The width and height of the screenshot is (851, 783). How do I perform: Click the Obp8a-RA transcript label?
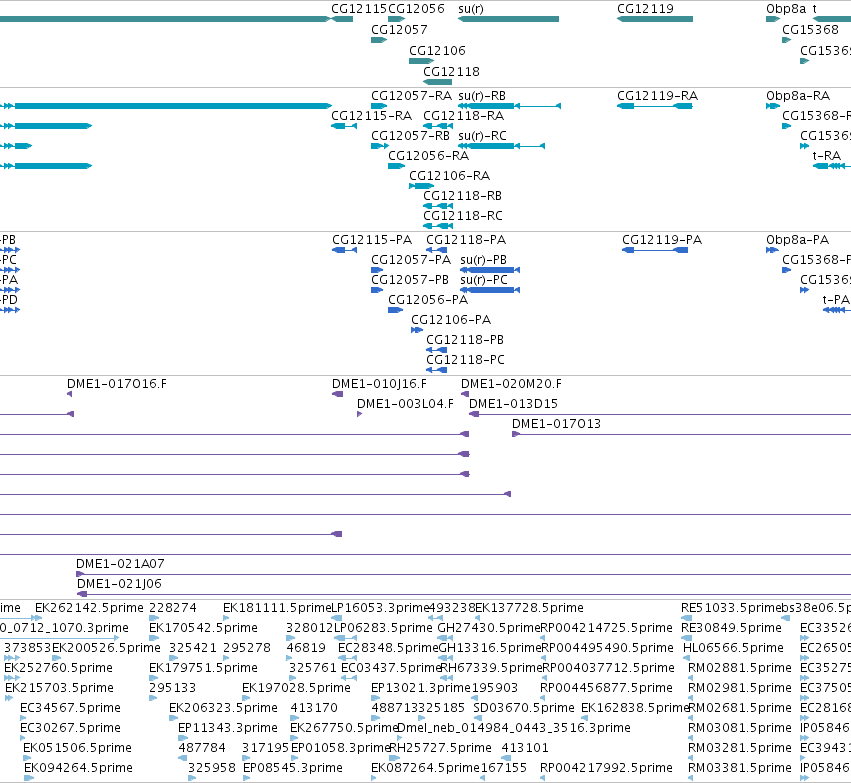(798, 96)
